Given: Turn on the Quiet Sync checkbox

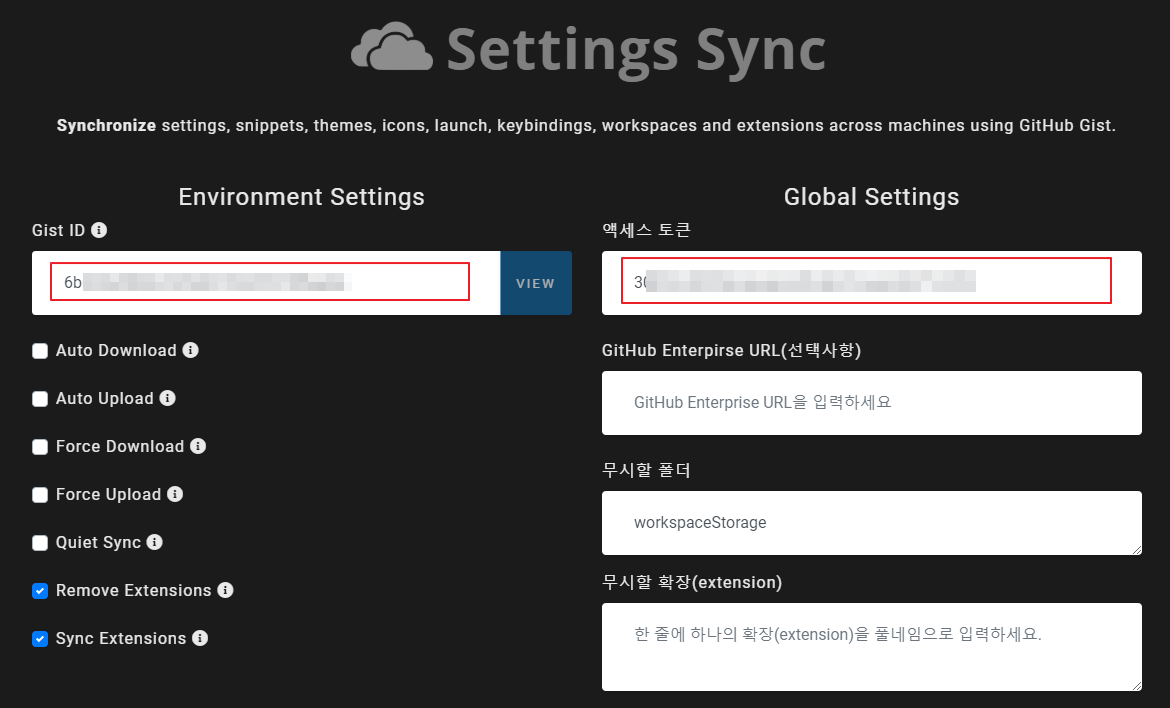Looking at the screenshot, I should [40, 543].
